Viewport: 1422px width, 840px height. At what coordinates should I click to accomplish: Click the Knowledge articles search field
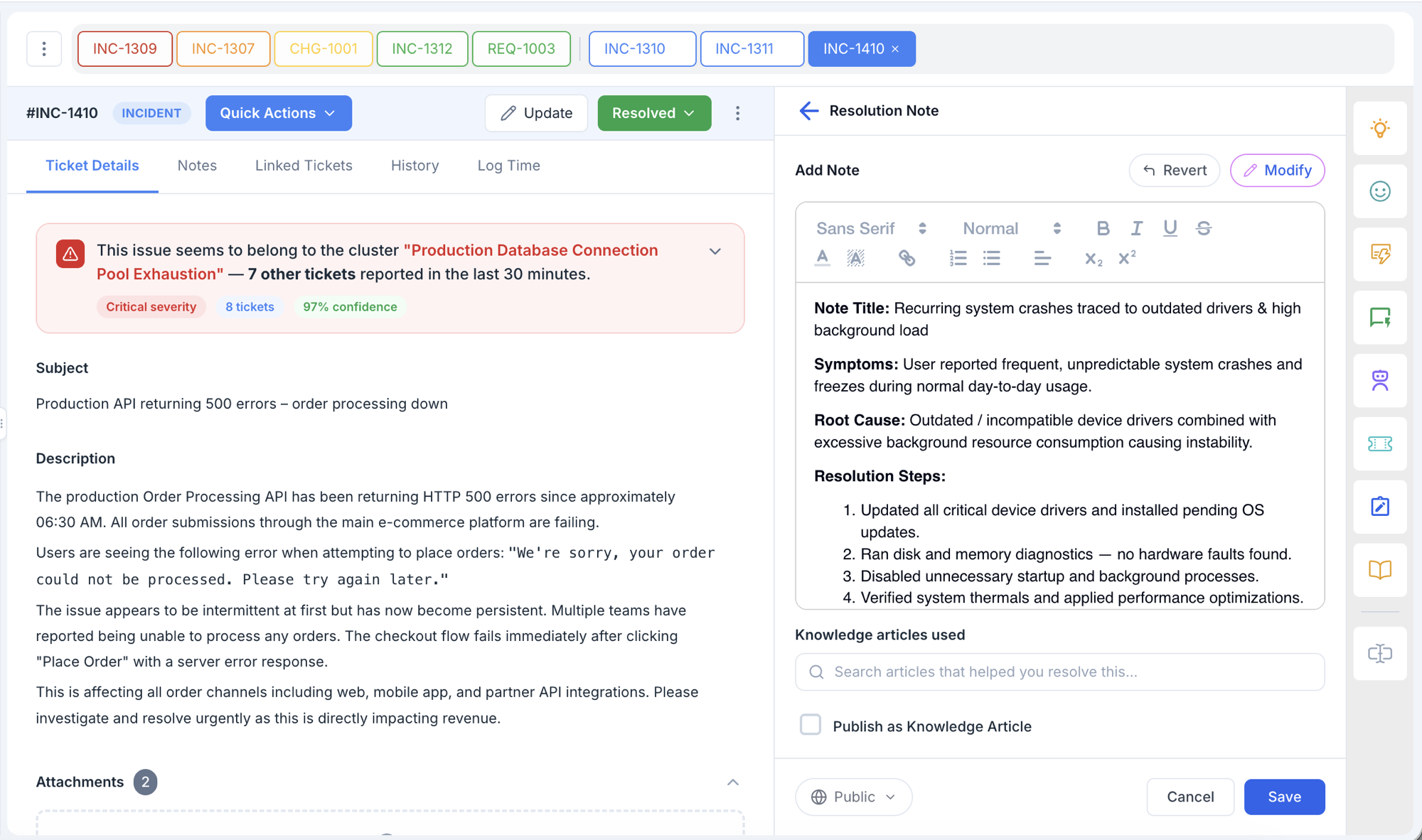click(1059, 672)
